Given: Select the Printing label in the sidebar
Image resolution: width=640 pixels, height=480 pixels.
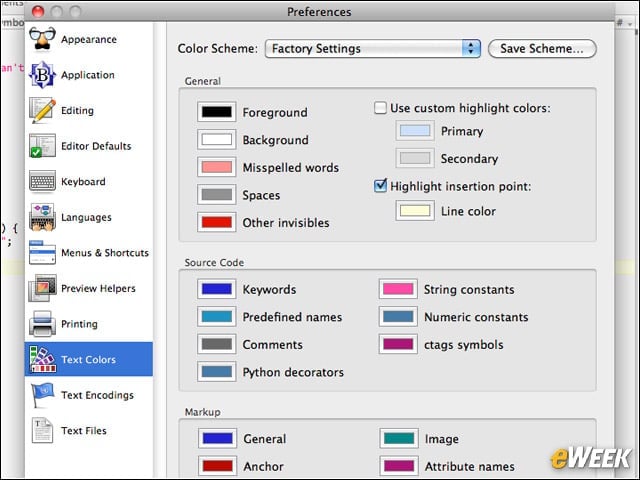Looking at the screenshot, I should point(79,324).
